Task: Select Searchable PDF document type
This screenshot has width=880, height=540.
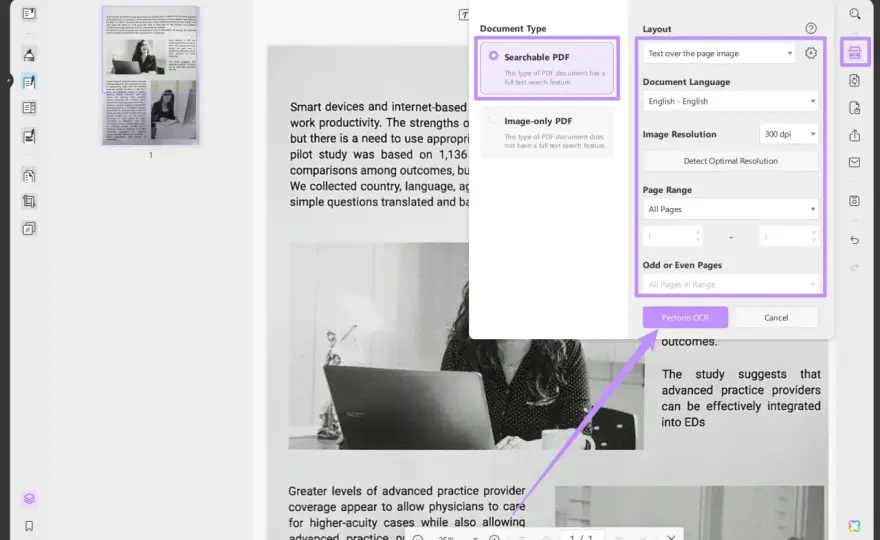Action: [547, 68]
